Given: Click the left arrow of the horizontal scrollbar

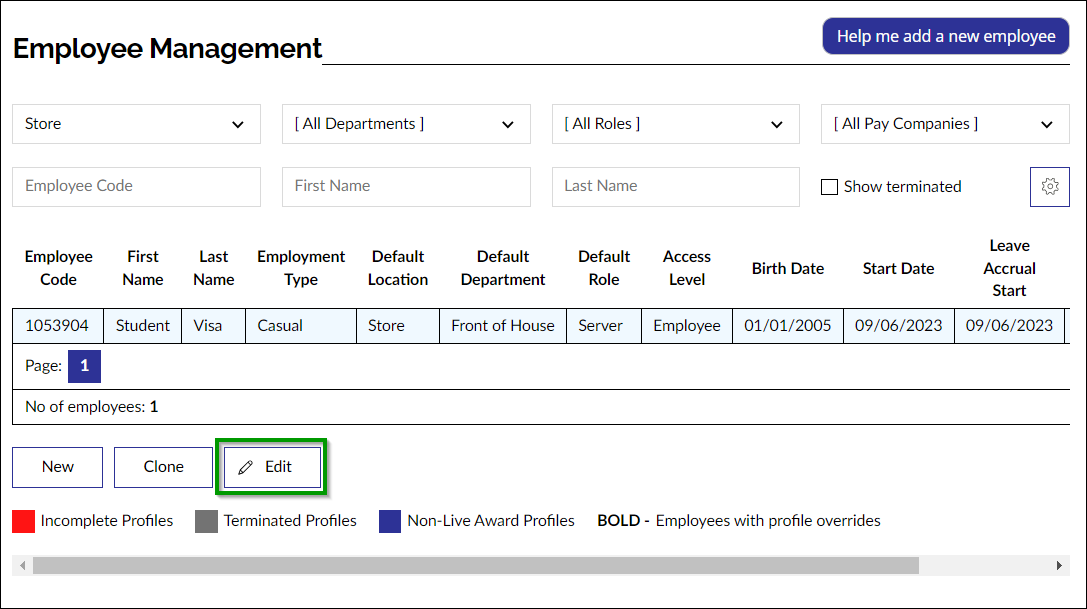Looking at the screenshot, I should point(21,565).
